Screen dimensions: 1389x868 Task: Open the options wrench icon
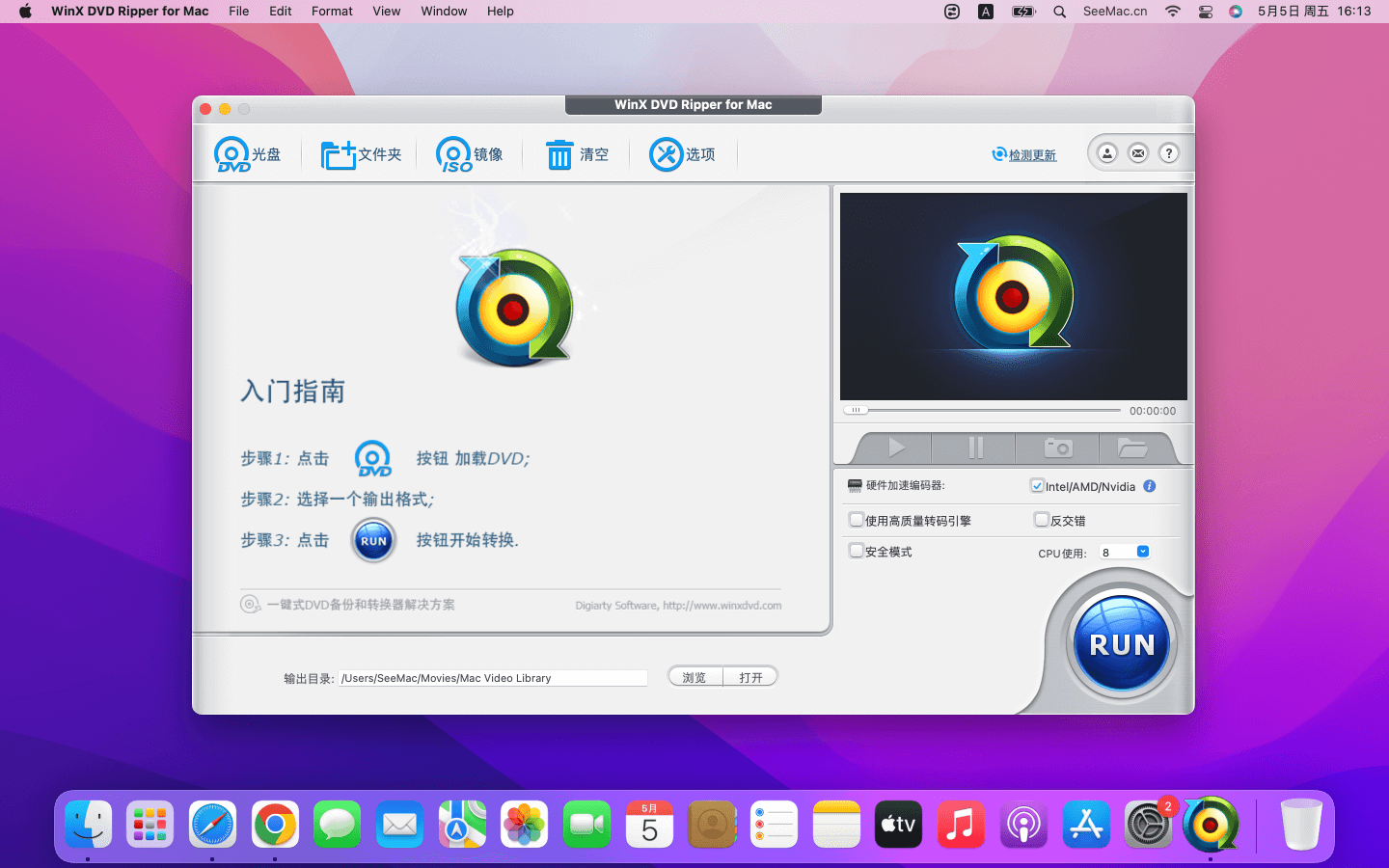[666, 154]
